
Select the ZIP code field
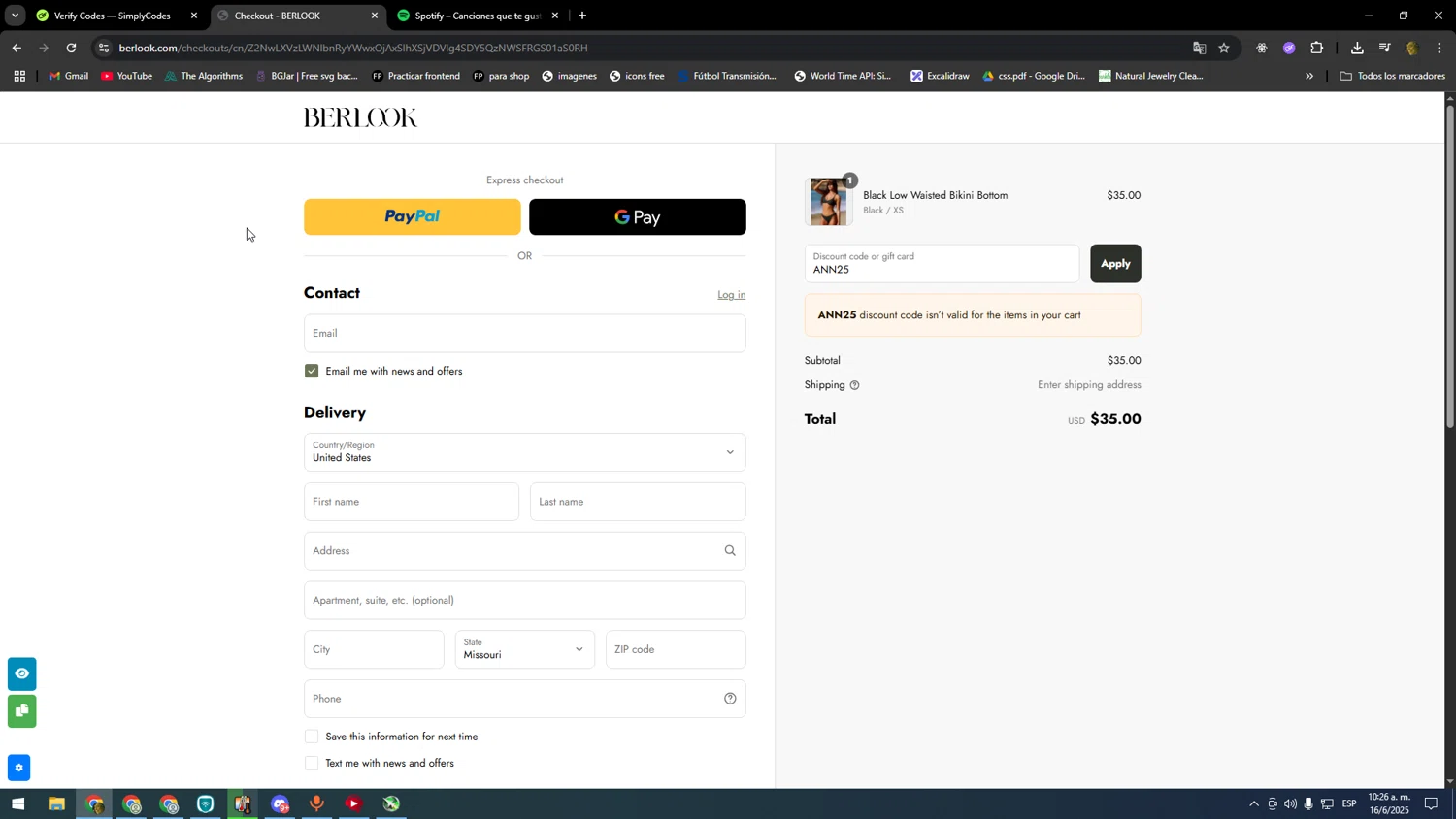pos(676,649)
